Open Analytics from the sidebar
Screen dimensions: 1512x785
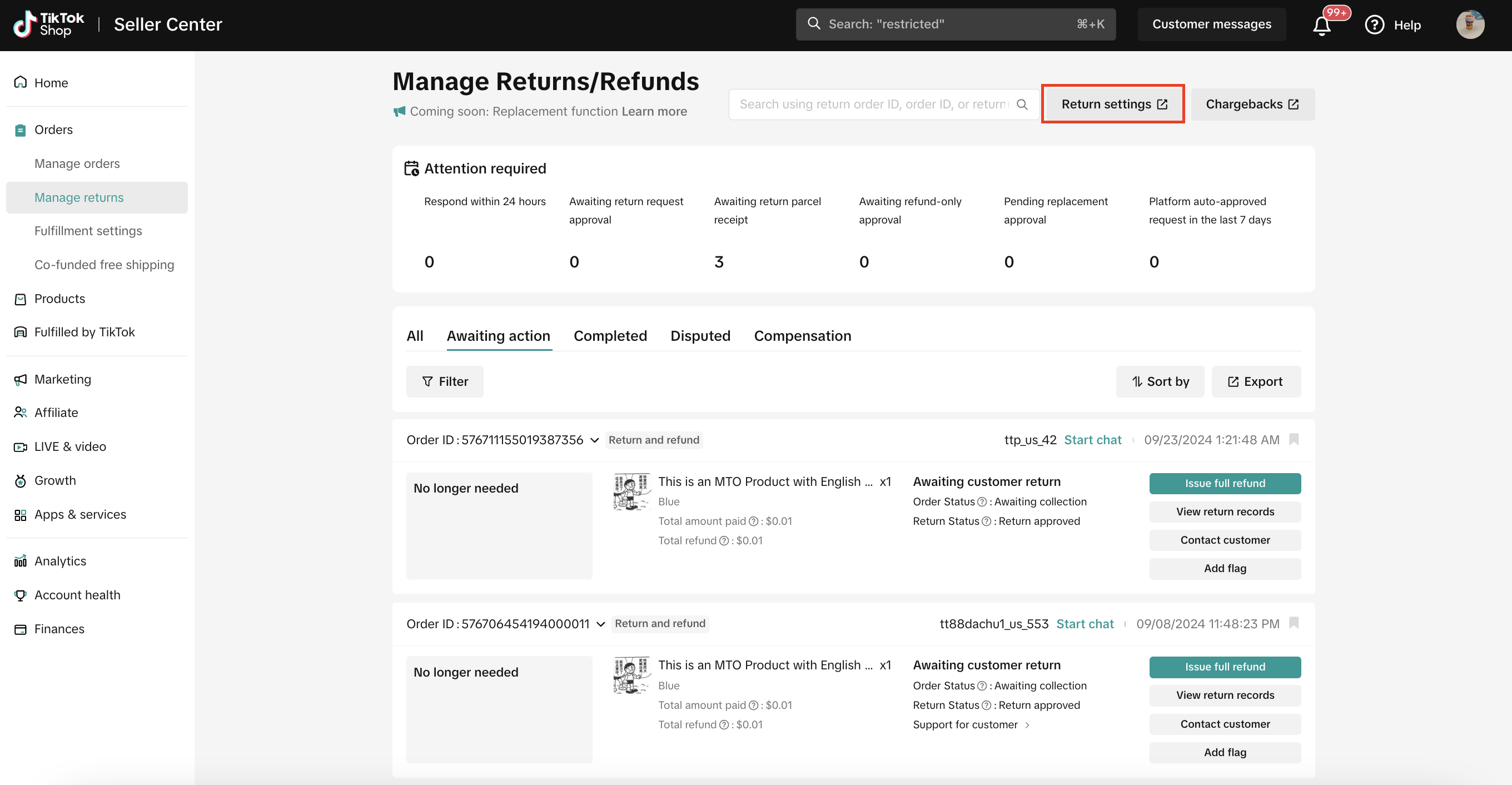pyautogui.click(x=60, y=561)
